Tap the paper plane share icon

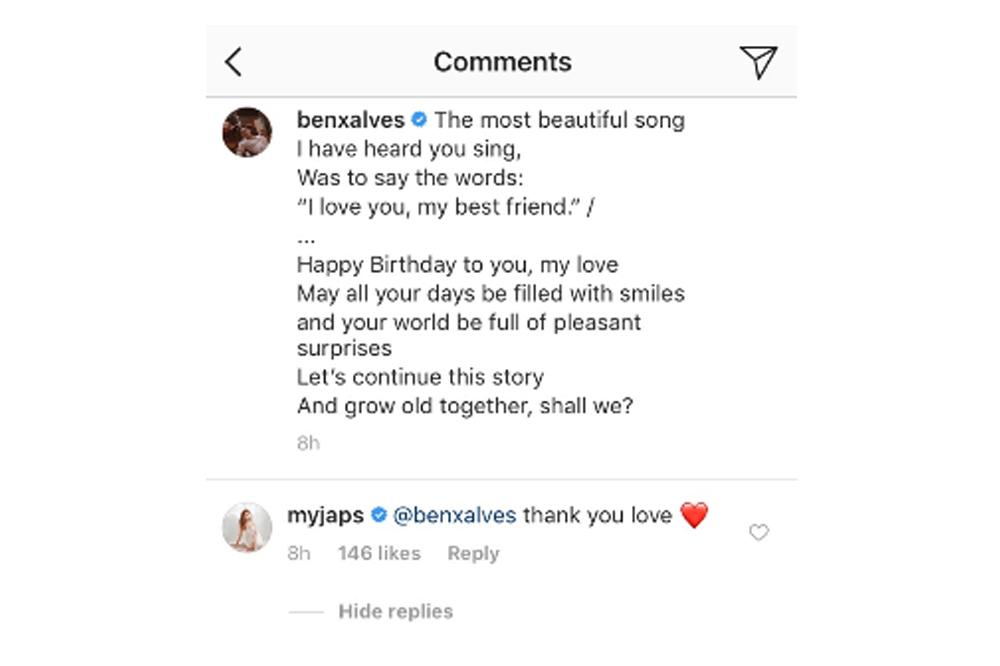[759, 62]
